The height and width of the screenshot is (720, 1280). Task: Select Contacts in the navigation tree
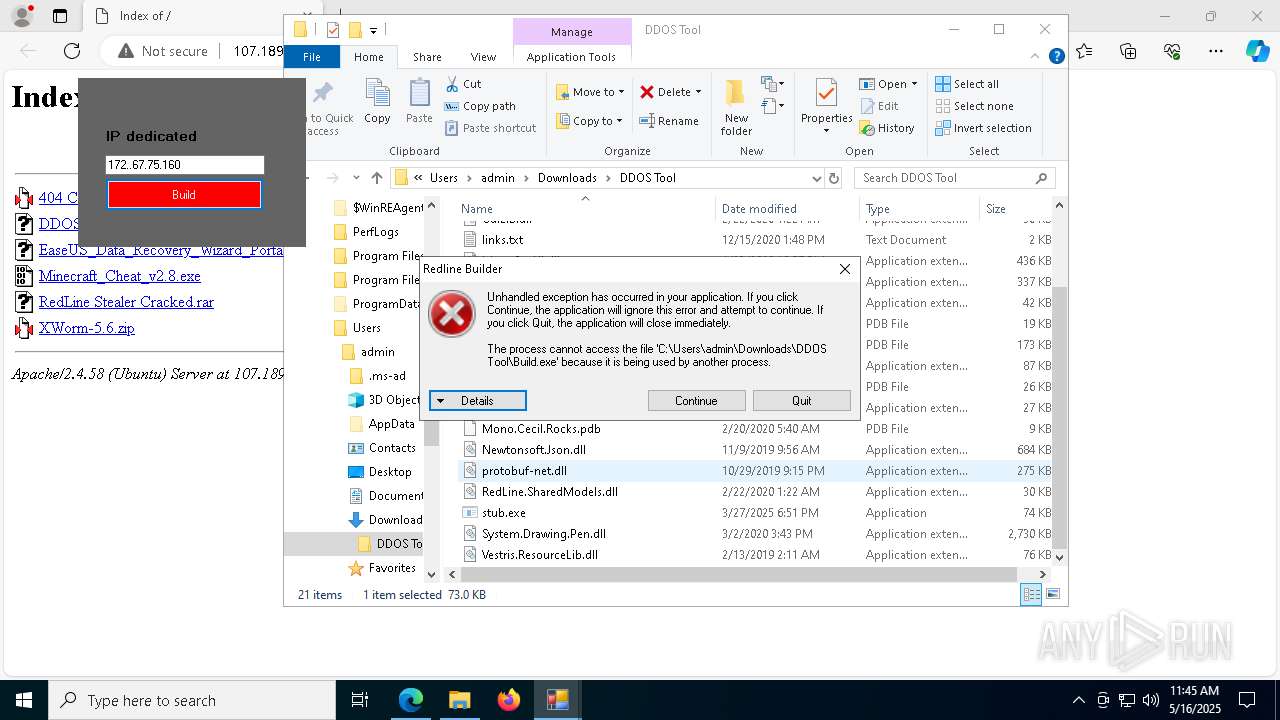pos(391,448)
